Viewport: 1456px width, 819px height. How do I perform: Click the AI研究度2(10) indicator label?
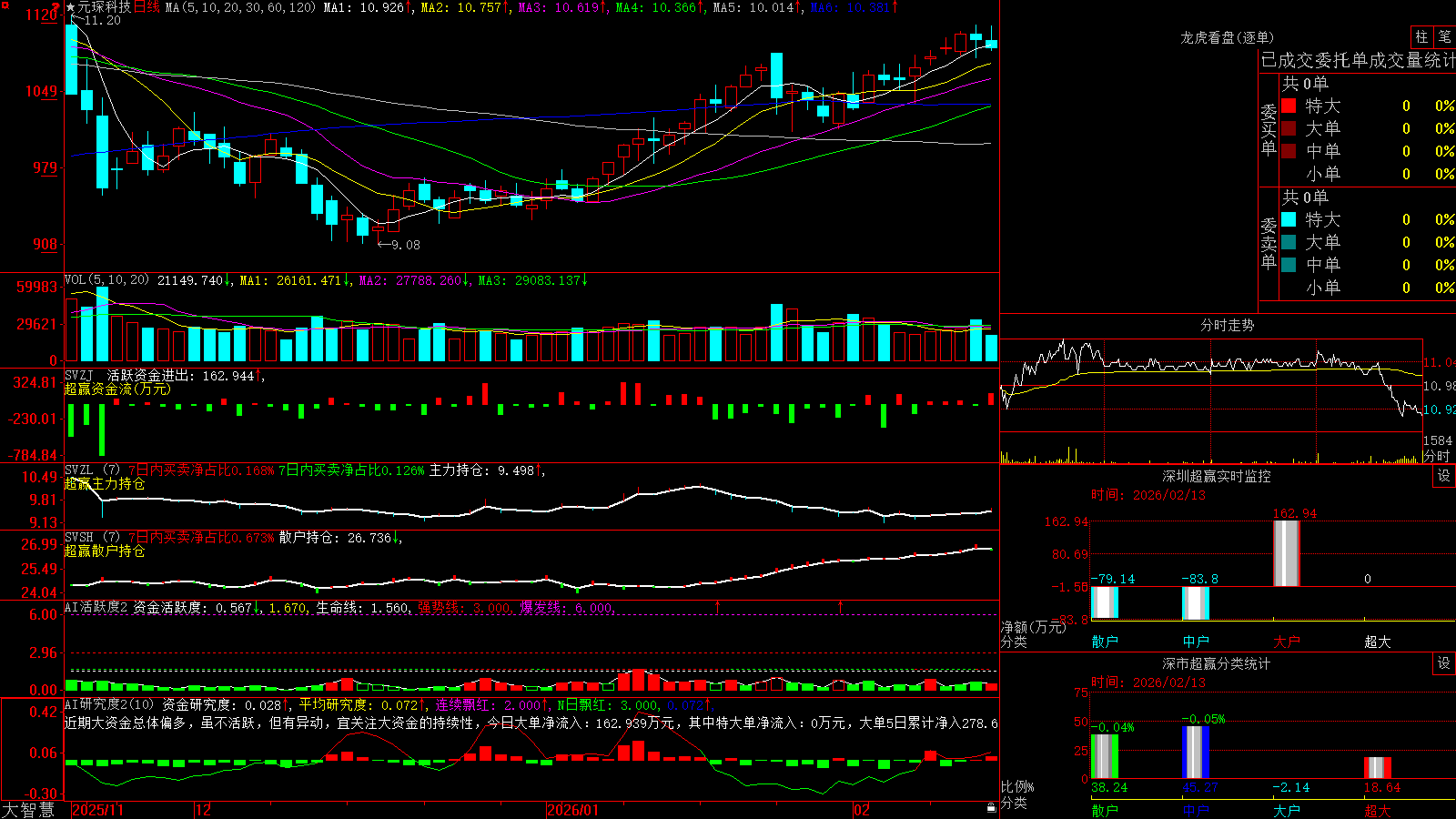pyautogui.click(x=110, y=704)
